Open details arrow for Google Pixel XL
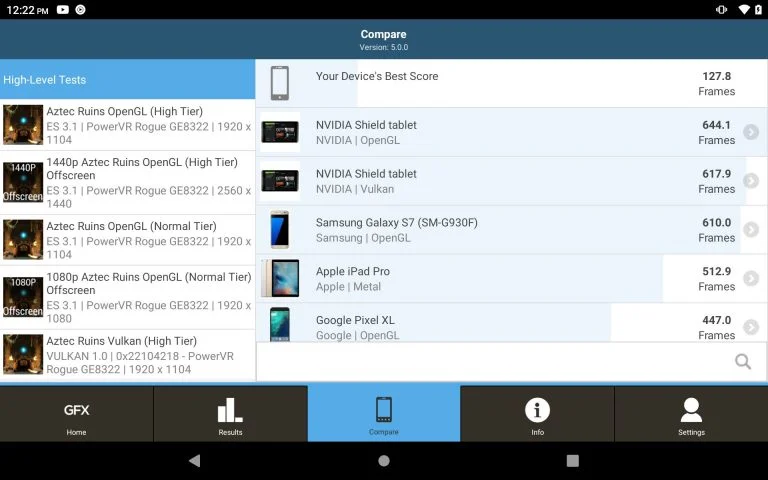Image resolution: width=768 pixels, height=480 pixels. coord(751,327)
